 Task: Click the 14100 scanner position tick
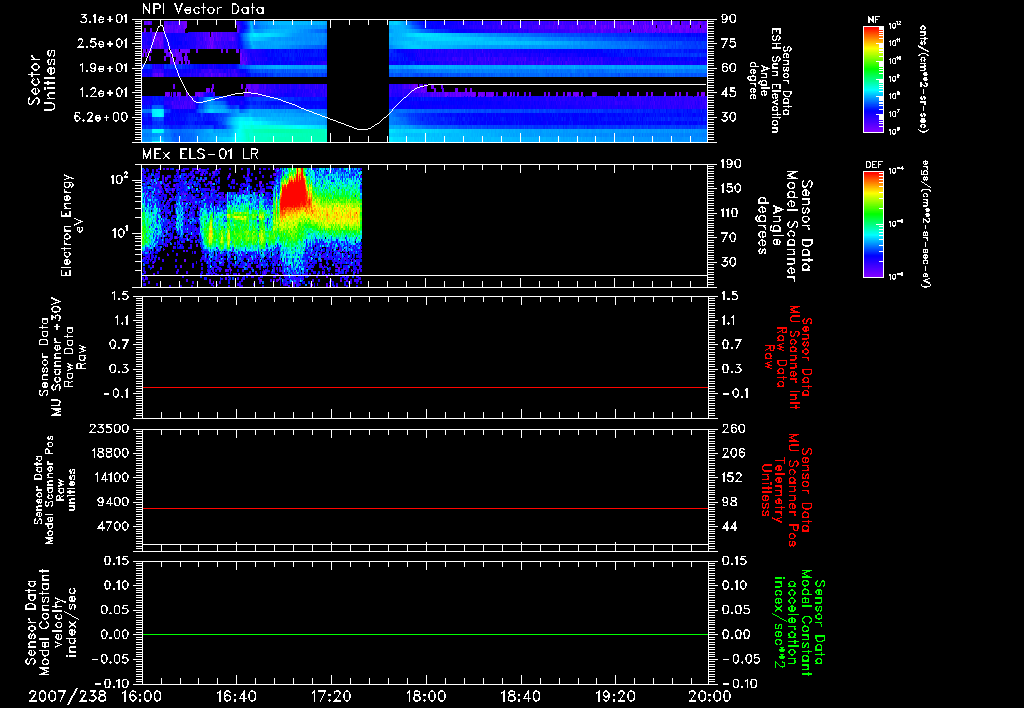coord(113,477)
